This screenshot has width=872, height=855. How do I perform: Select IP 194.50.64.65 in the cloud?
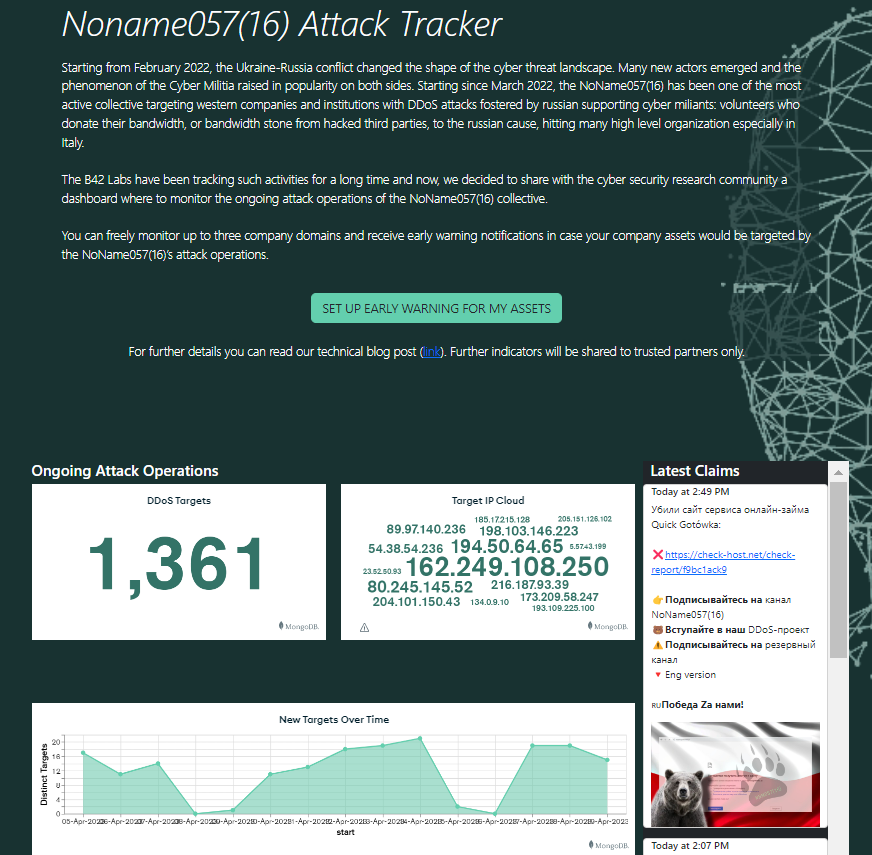point(507,547)
